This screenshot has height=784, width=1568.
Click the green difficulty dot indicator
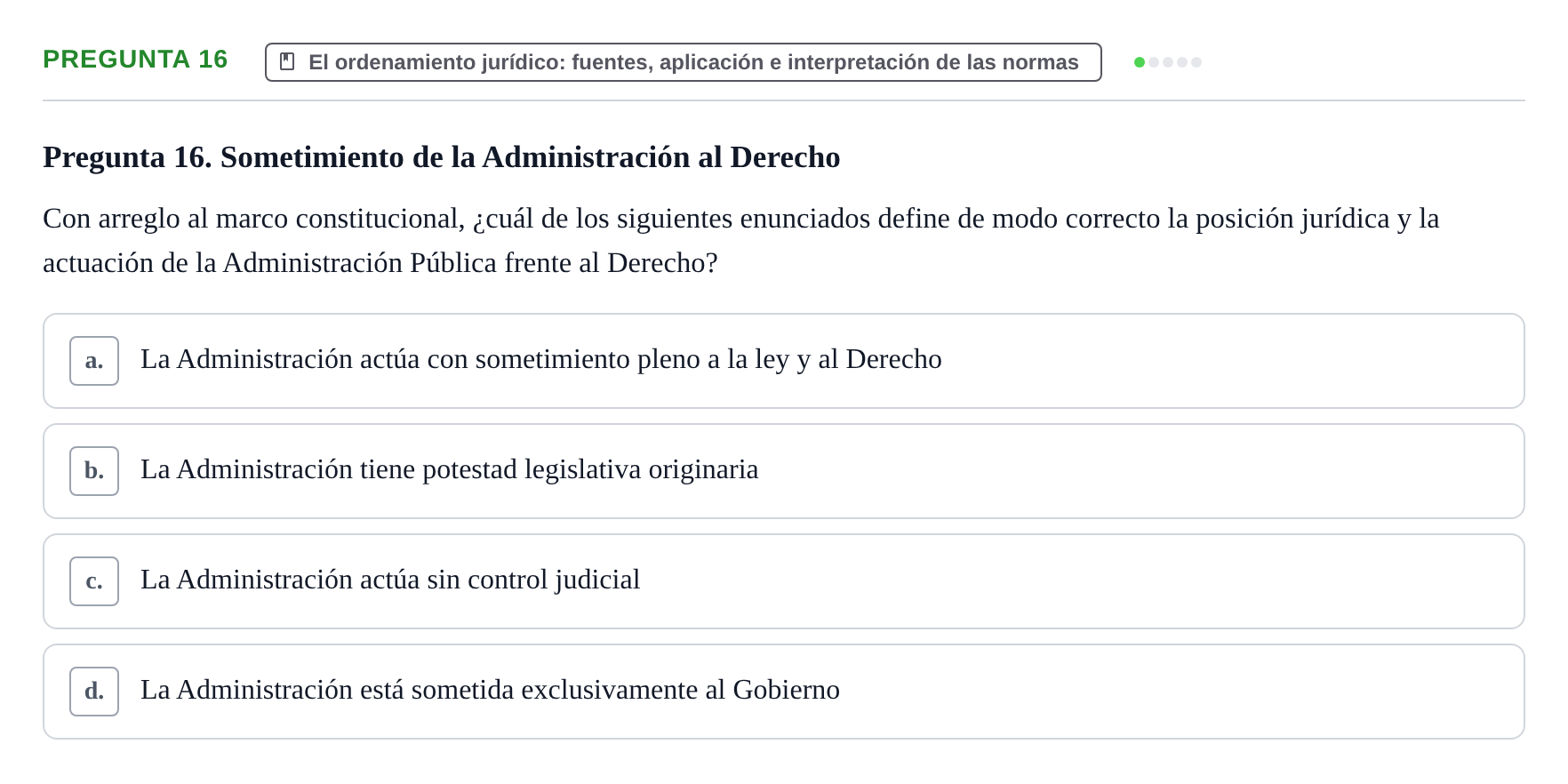(1140, 62)
